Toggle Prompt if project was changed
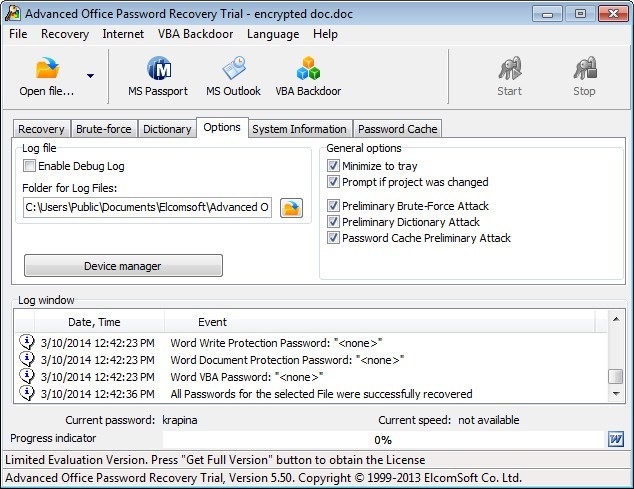The height and width of the screenshot is (489, 634). click(333, 182)
